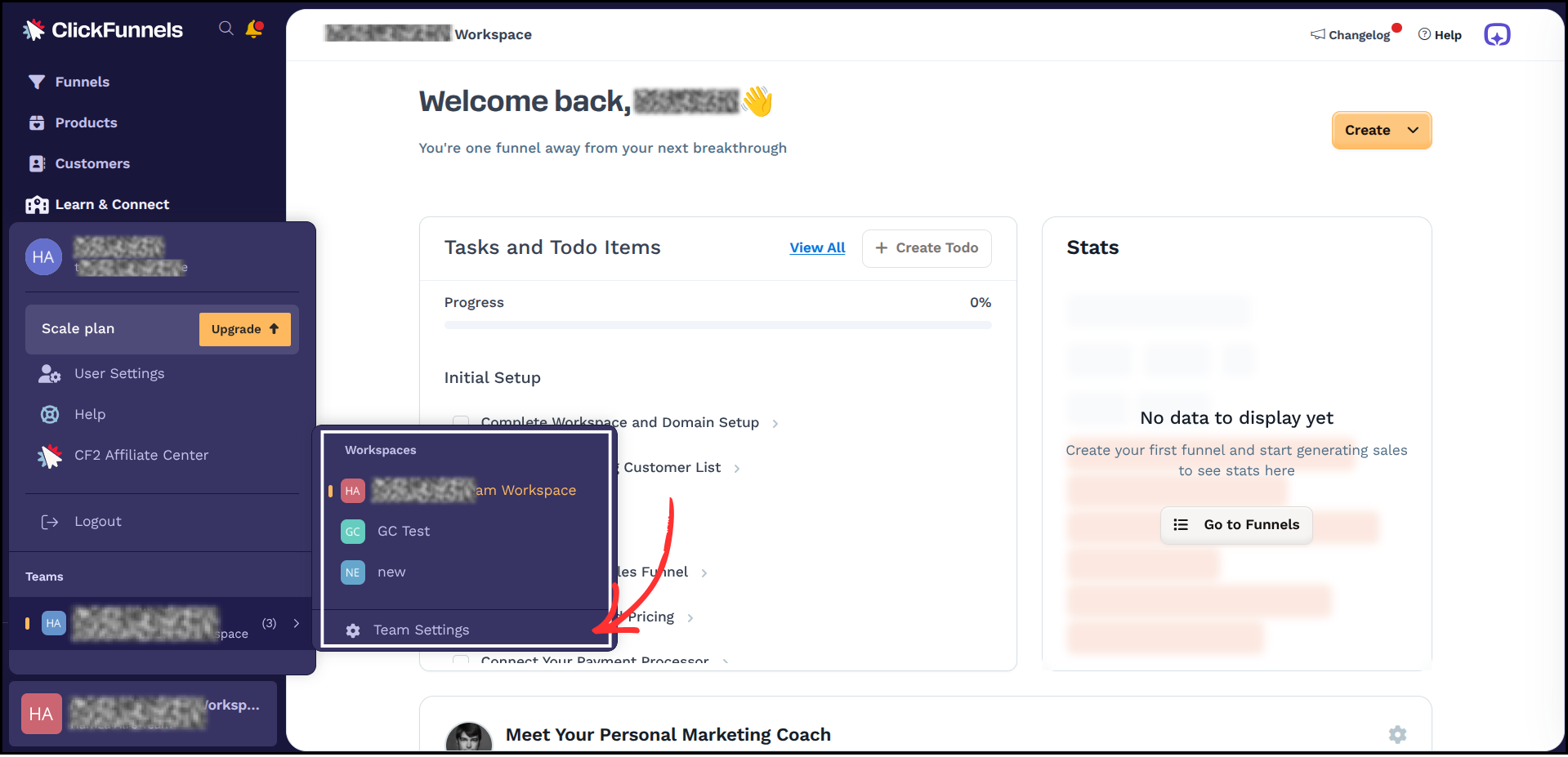Check Connect Your Payment Processor task
This screenshot has width=1568, height=757.
pyautogui.click(x=461, y=661)
